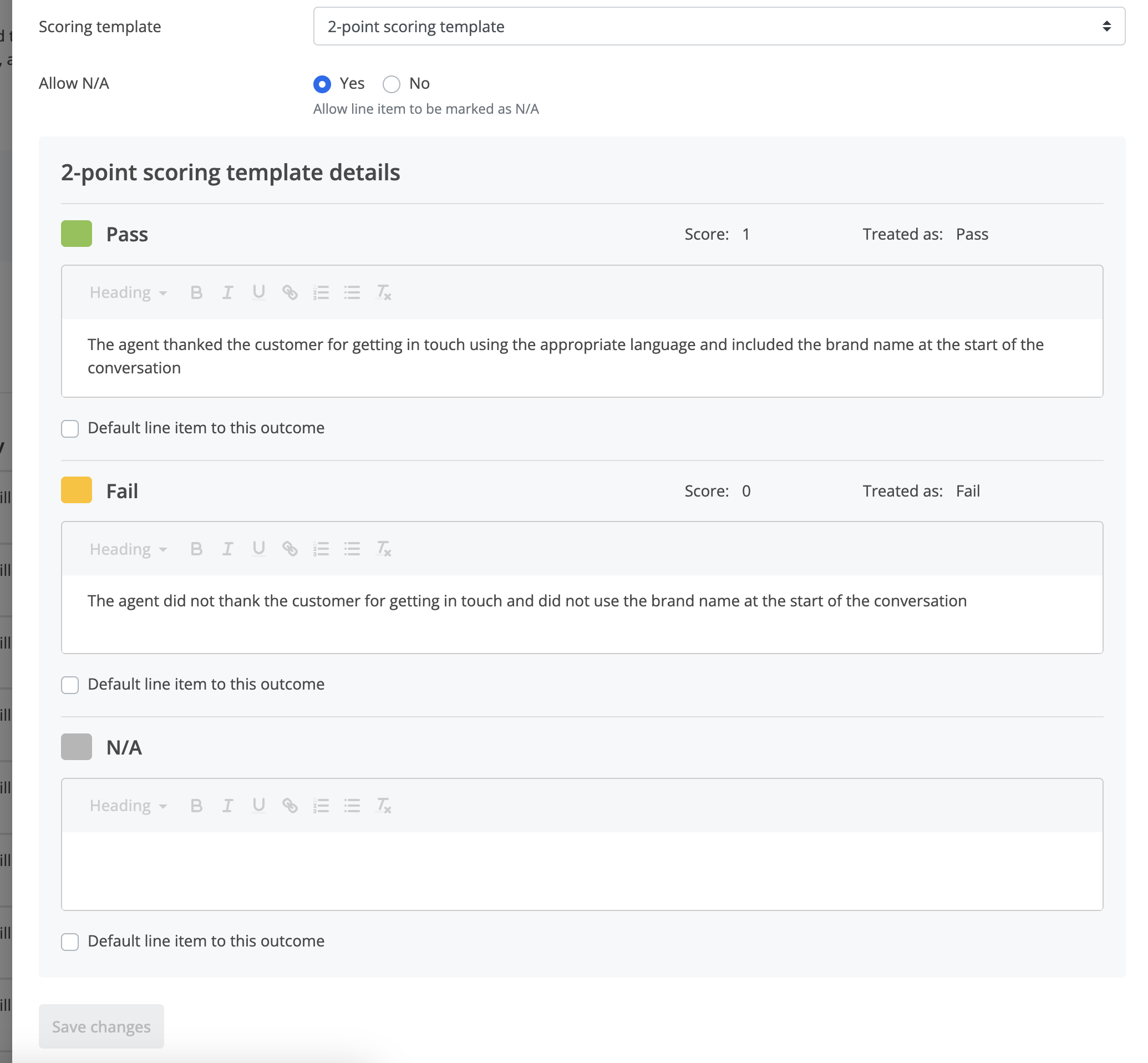Image resolution: width=1148 pixels, height=1063 pixels.
Task: Clear formatting in the N/A editor
Action: point(383,806)
